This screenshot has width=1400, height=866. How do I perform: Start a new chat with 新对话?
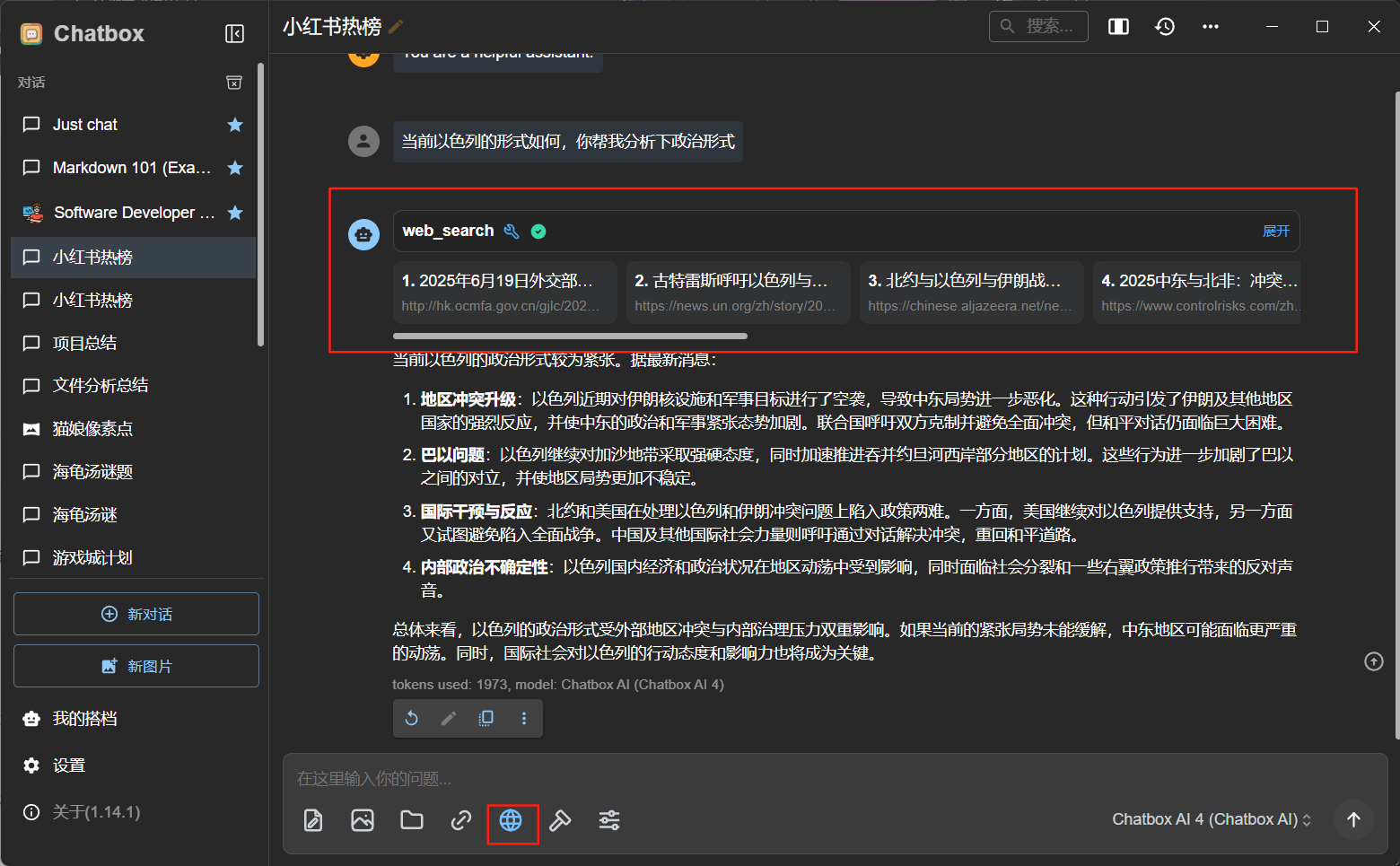click(136, 614)
